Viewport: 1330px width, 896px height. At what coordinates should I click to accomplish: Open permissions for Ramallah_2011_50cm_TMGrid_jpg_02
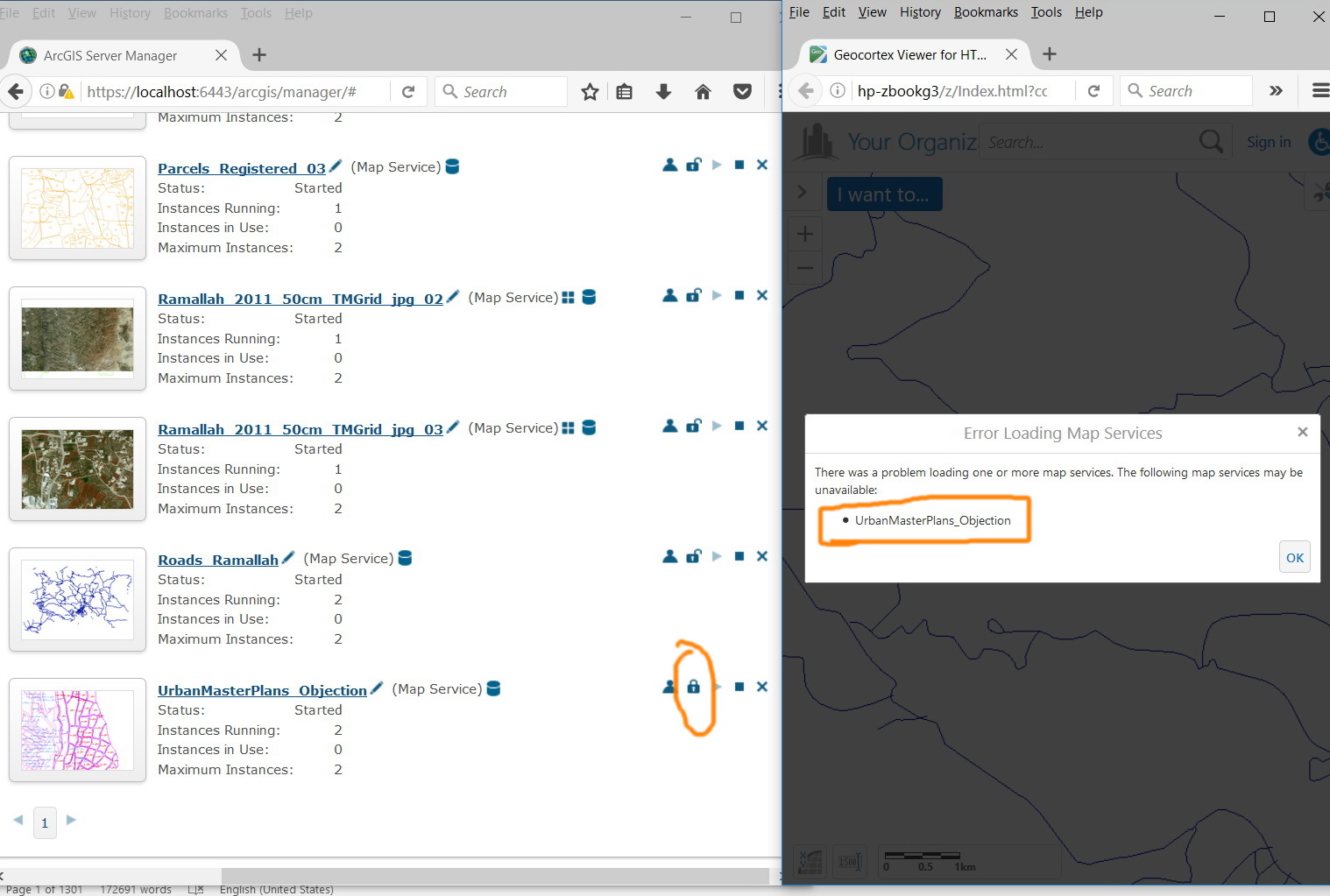tap(670, 295)
